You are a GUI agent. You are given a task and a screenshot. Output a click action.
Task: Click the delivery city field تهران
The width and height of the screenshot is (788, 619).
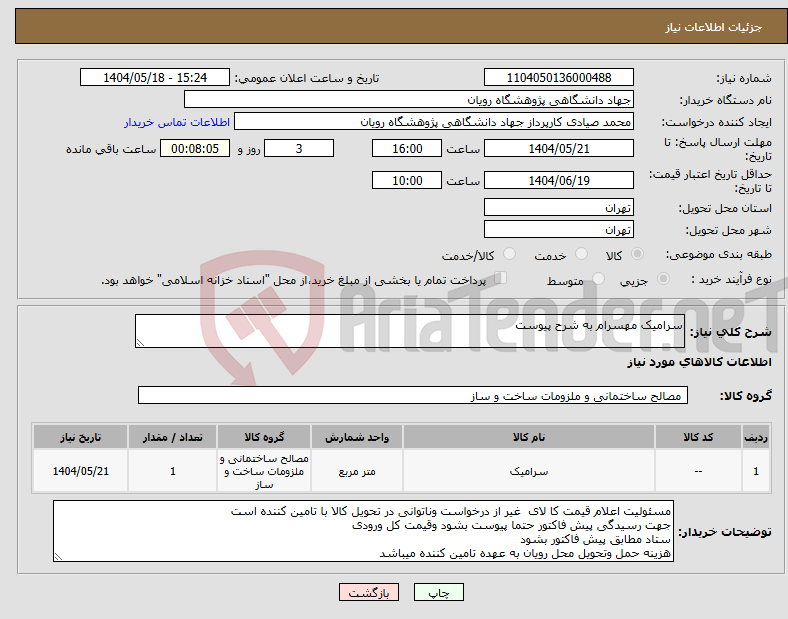point(558,229)
